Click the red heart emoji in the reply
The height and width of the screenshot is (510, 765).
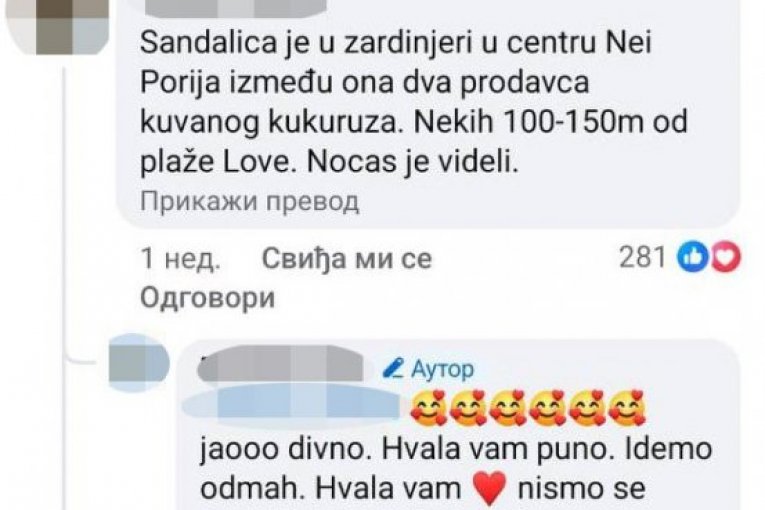tap(489, 490)
